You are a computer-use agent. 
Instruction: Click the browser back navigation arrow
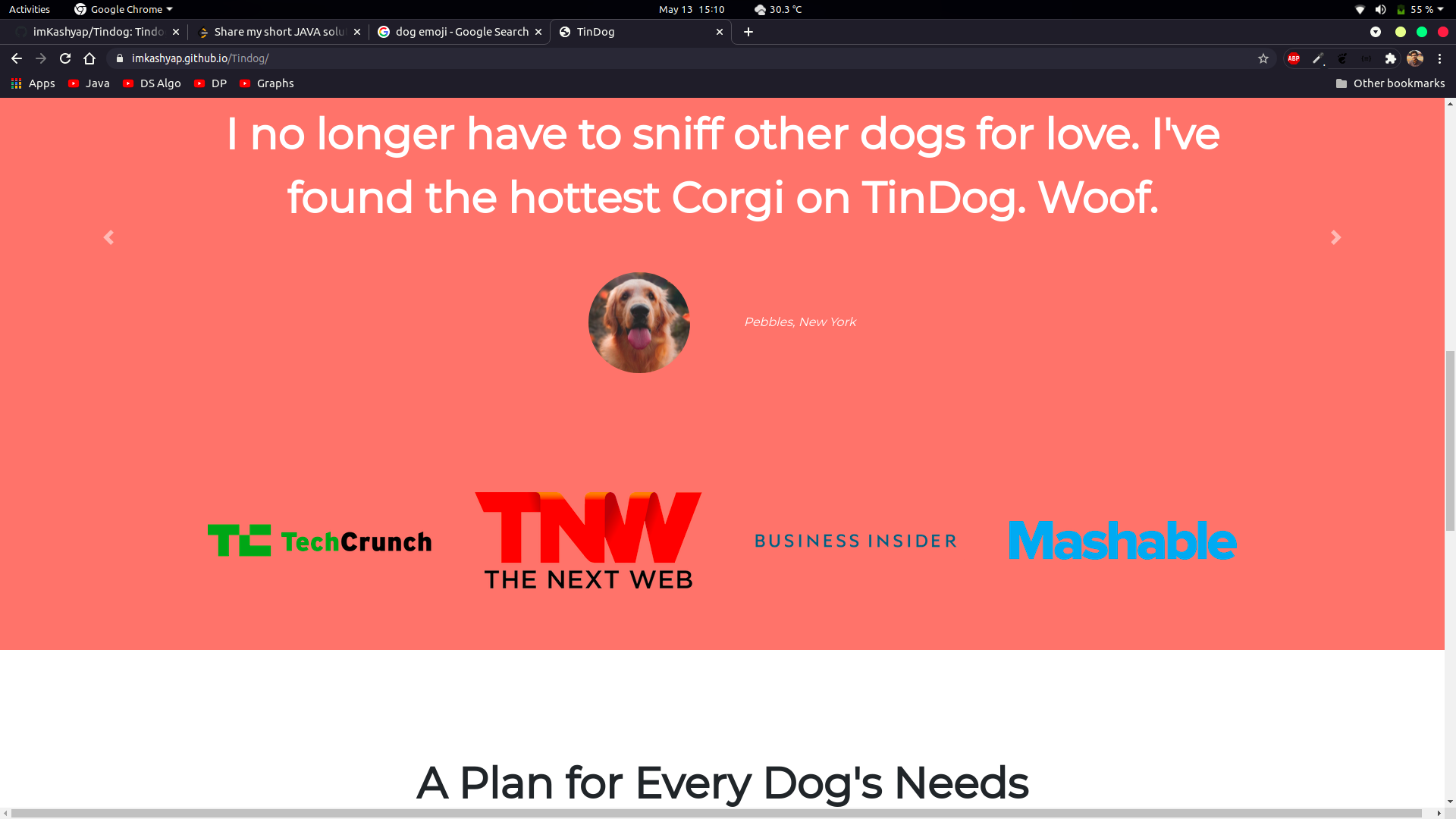click(16, 57)
